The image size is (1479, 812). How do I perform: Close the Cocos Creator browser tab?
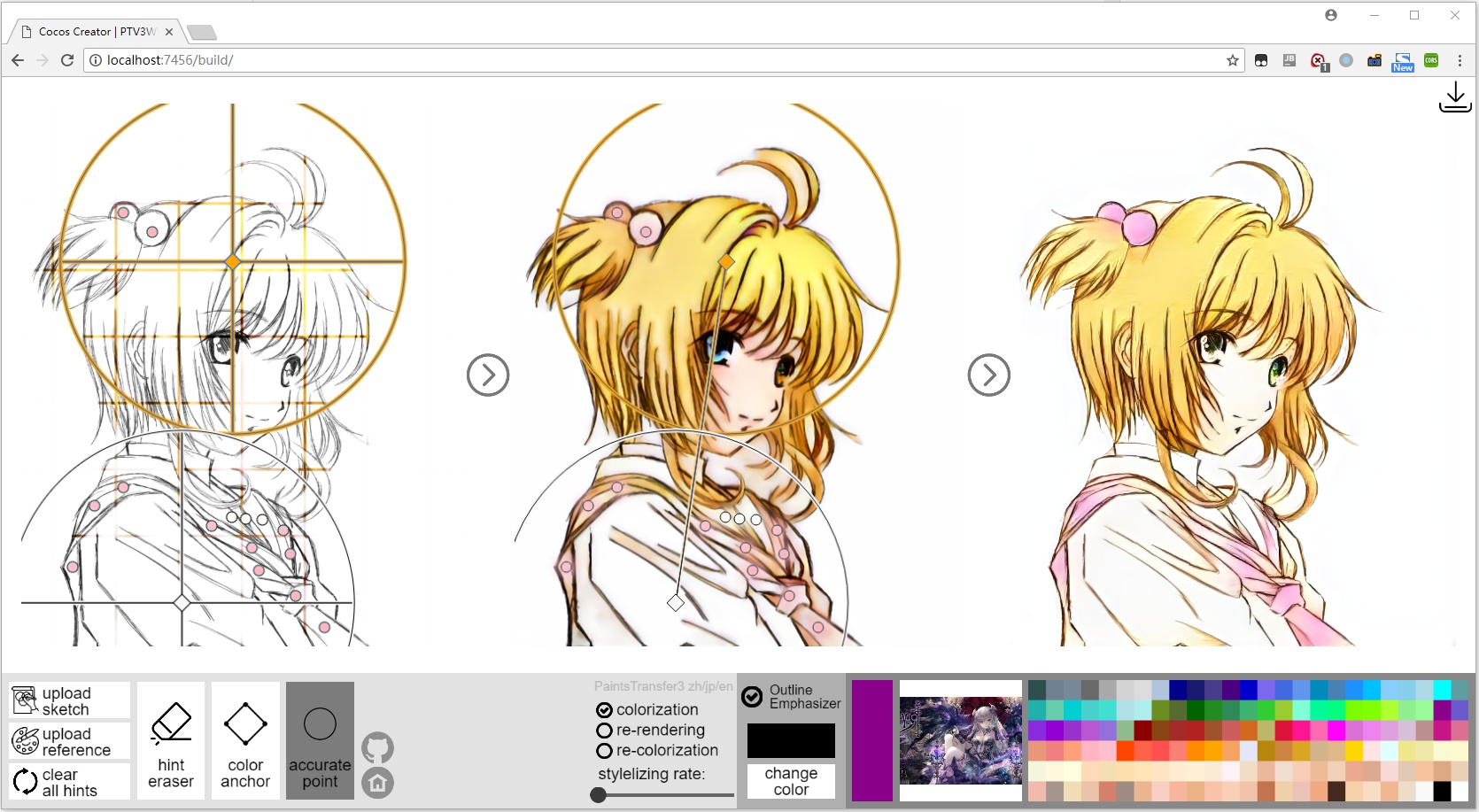(x=169, y=31)
